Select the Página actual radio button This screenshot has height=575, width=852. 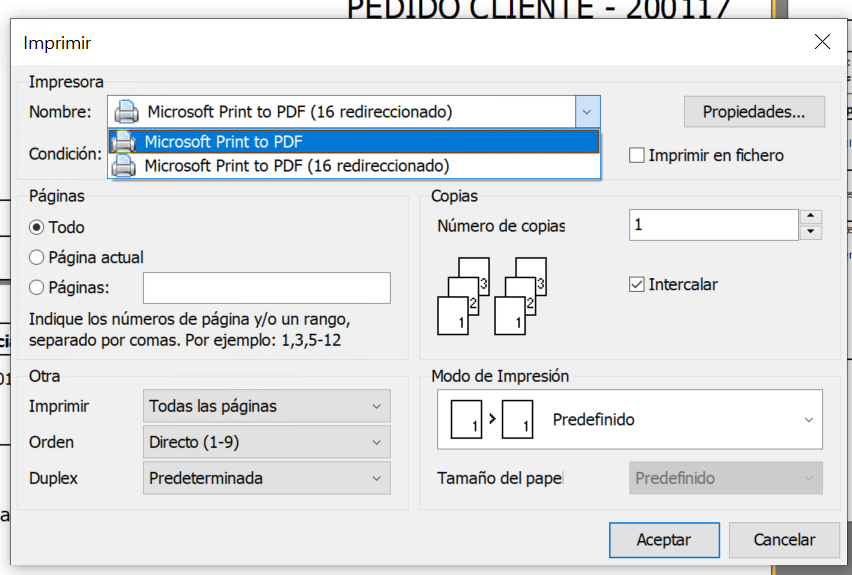pos(36,258)
